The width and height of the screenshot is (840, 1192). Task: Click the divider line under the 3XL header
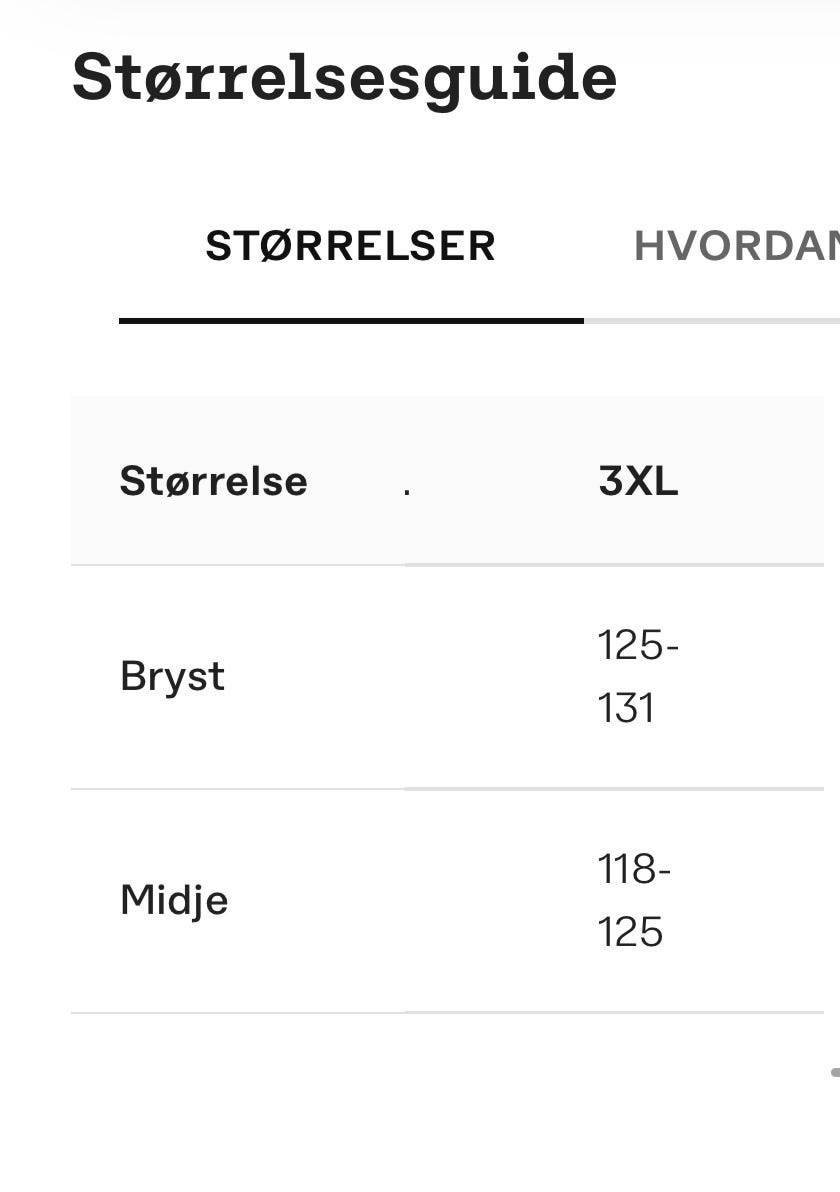(x=614, y=565)
